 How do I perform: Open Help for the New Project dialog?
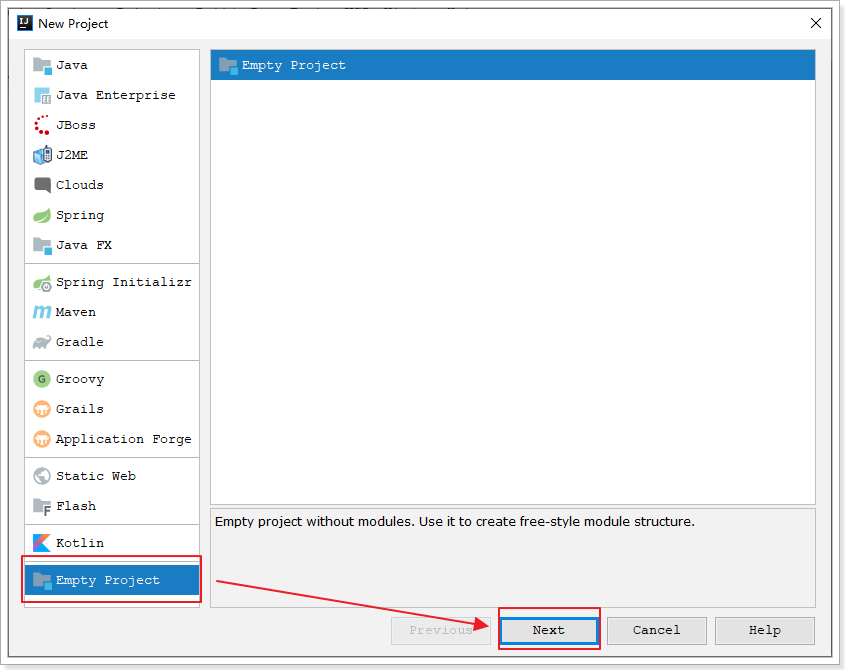tap(764, 630)
